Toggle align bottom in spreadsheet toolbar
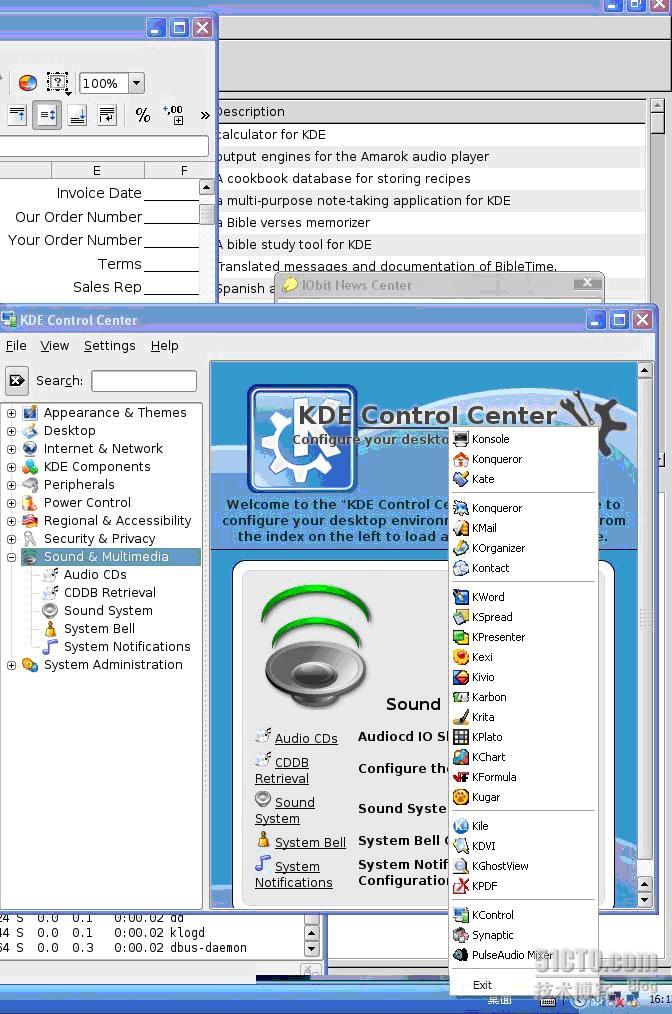Viewport: 672px width, 1014px height. click(78, 115)
